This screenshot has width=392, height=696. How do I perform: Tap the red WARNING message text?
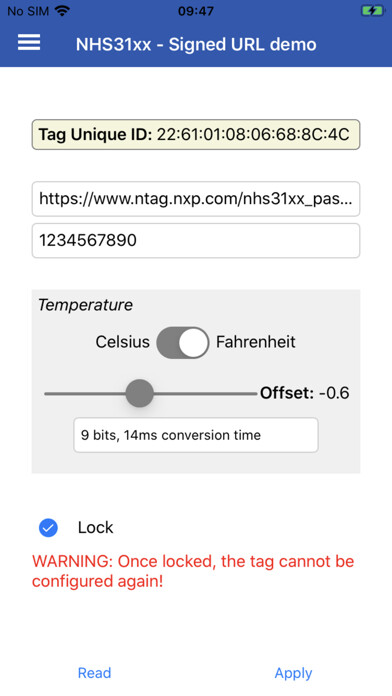(193, 571)
